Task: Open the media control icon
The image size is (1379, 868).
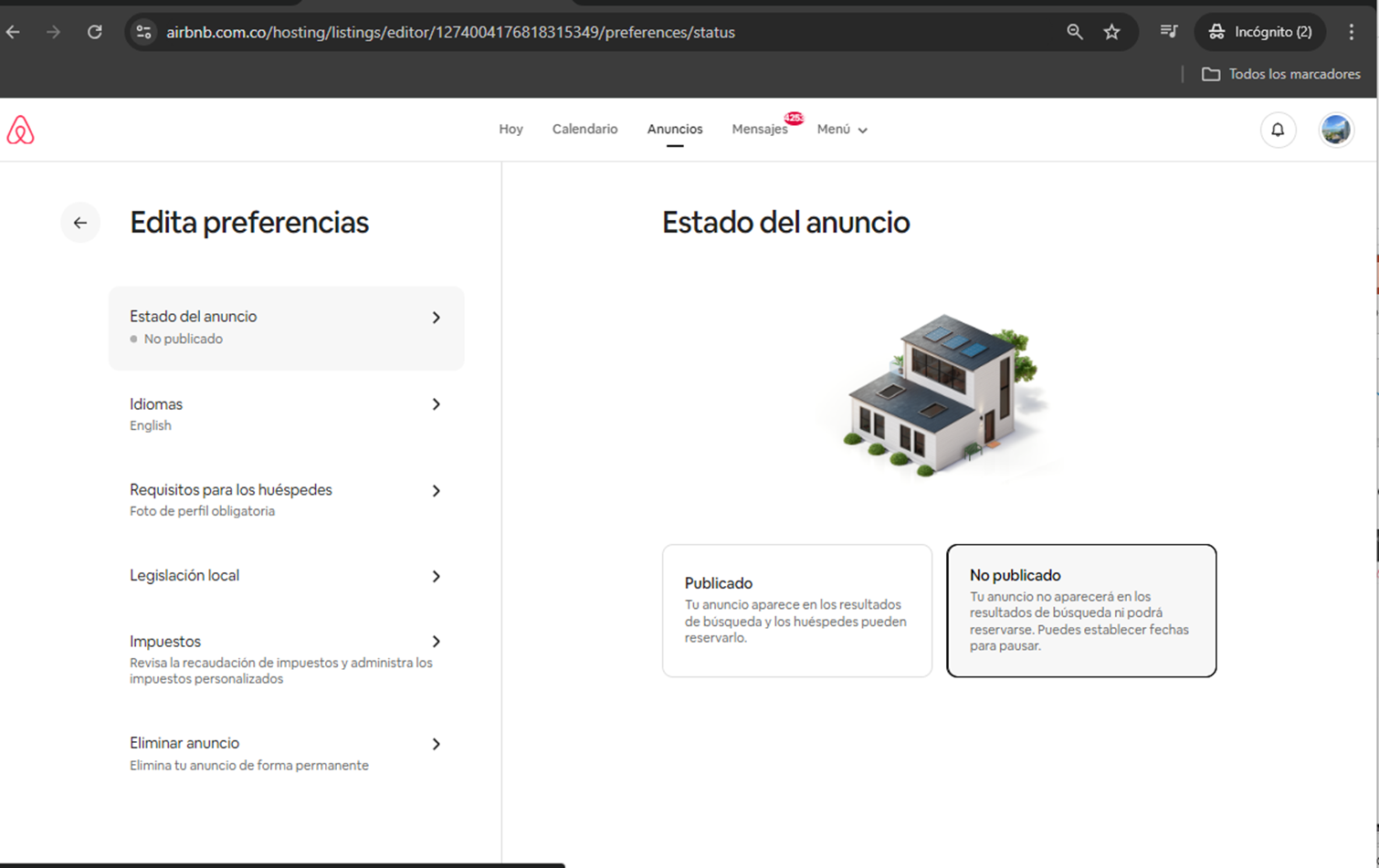Action: pyautogui.click(x=1168, y=32)
